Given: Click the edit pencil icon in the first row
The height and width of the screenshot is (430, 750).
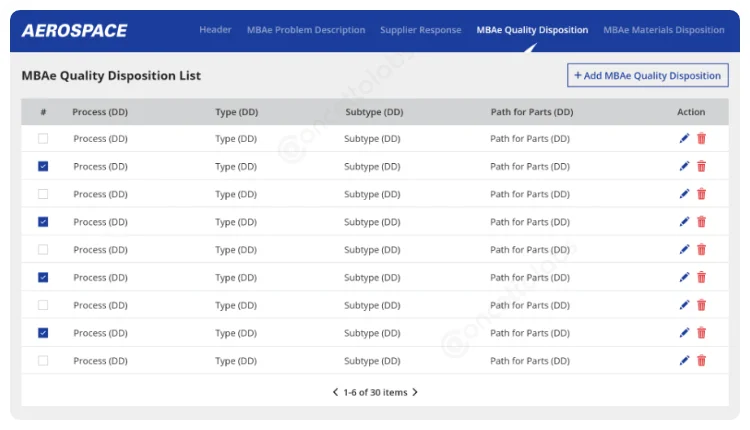Looking at the screenshot, I should pyautogui.click(x=684, y=139).
